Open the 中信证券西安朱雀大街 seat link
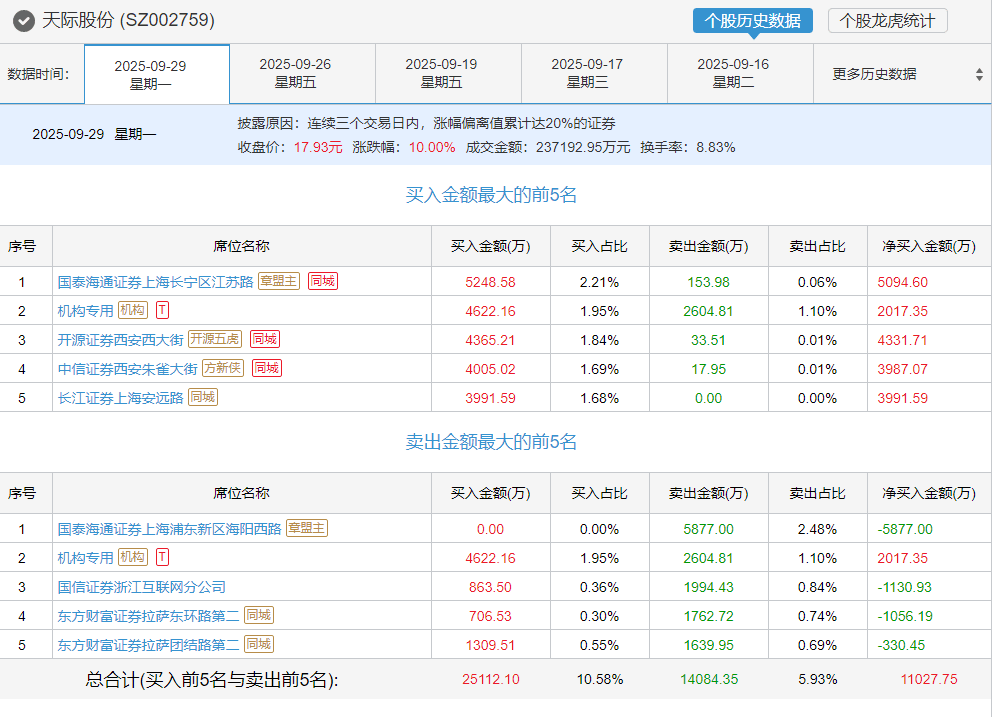Screen dimensions: 993x717 [127, 369]
